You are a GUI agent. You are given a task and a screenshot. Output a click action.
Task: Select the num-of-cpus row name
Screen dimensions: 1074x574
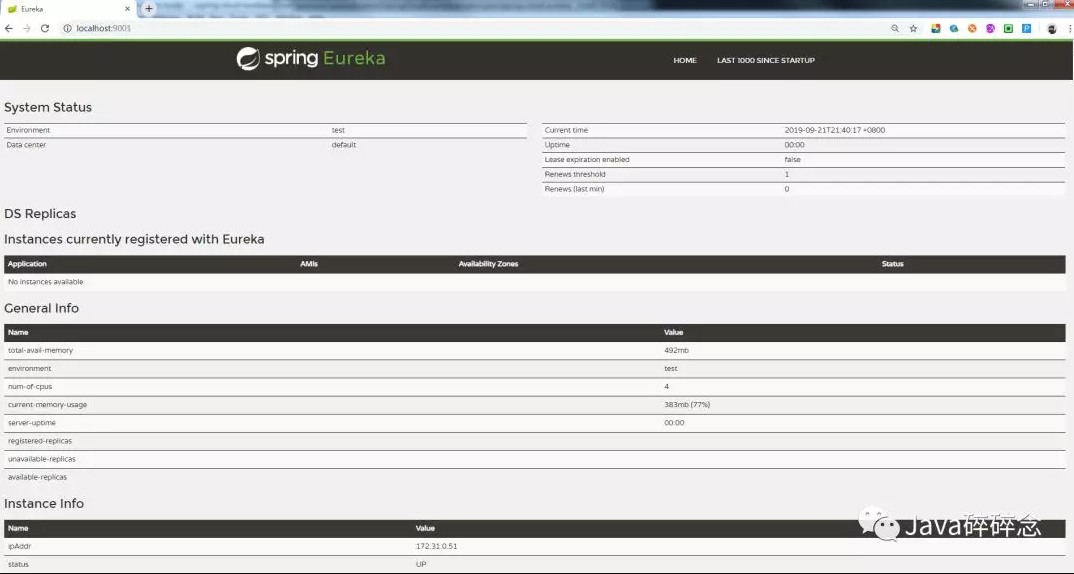(x=30, y=386)
